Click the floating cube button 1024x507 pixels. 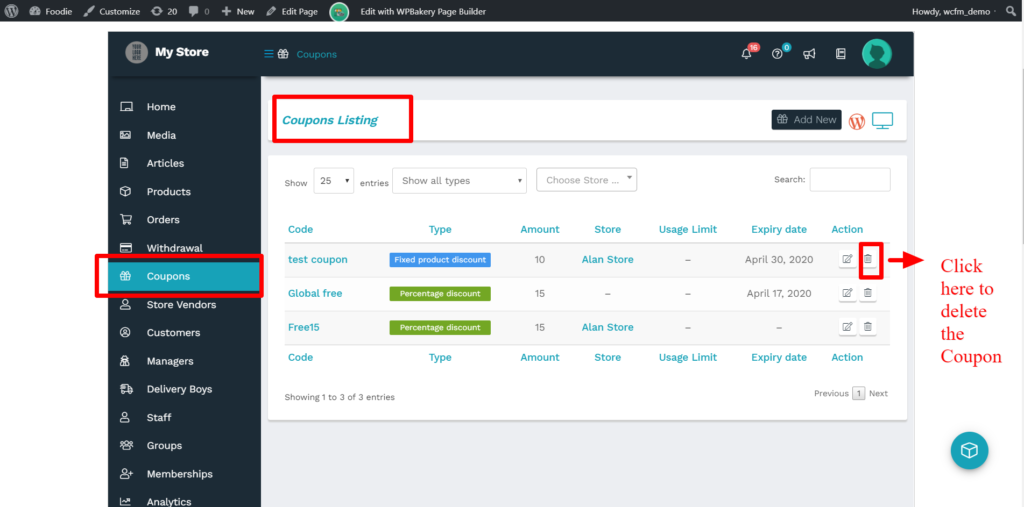[x=968, y=450]
